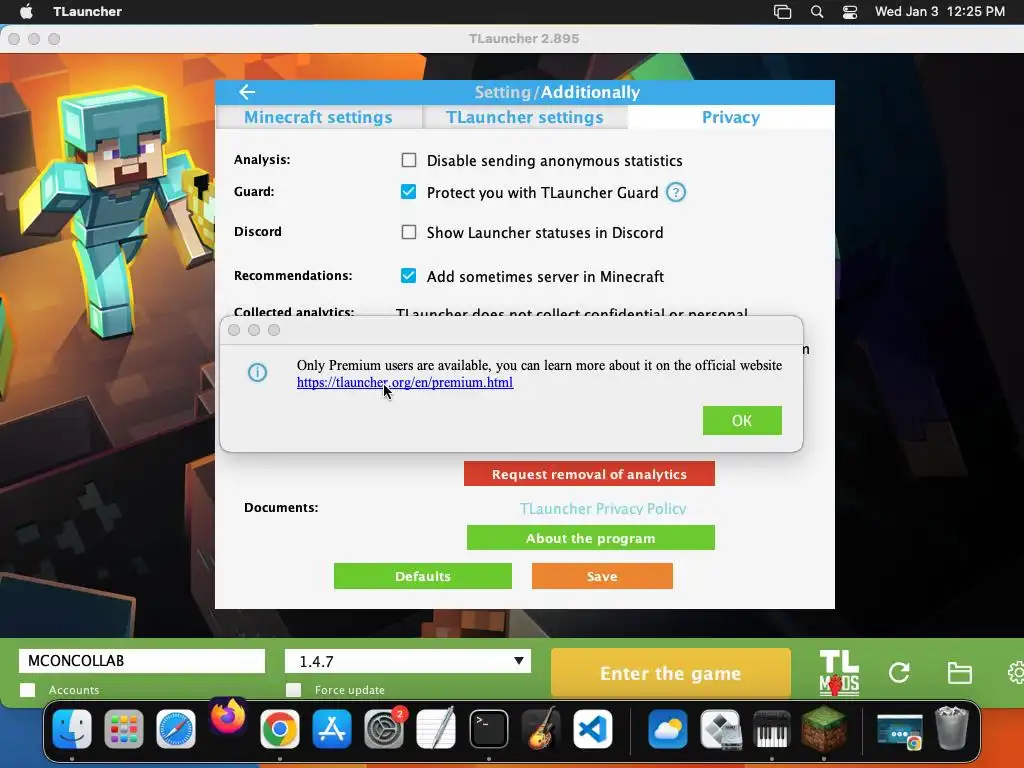Click the MCONCOLLAB username field
Image resolution: width=1024 pixels, height=768 pixels.
(142, 661)
